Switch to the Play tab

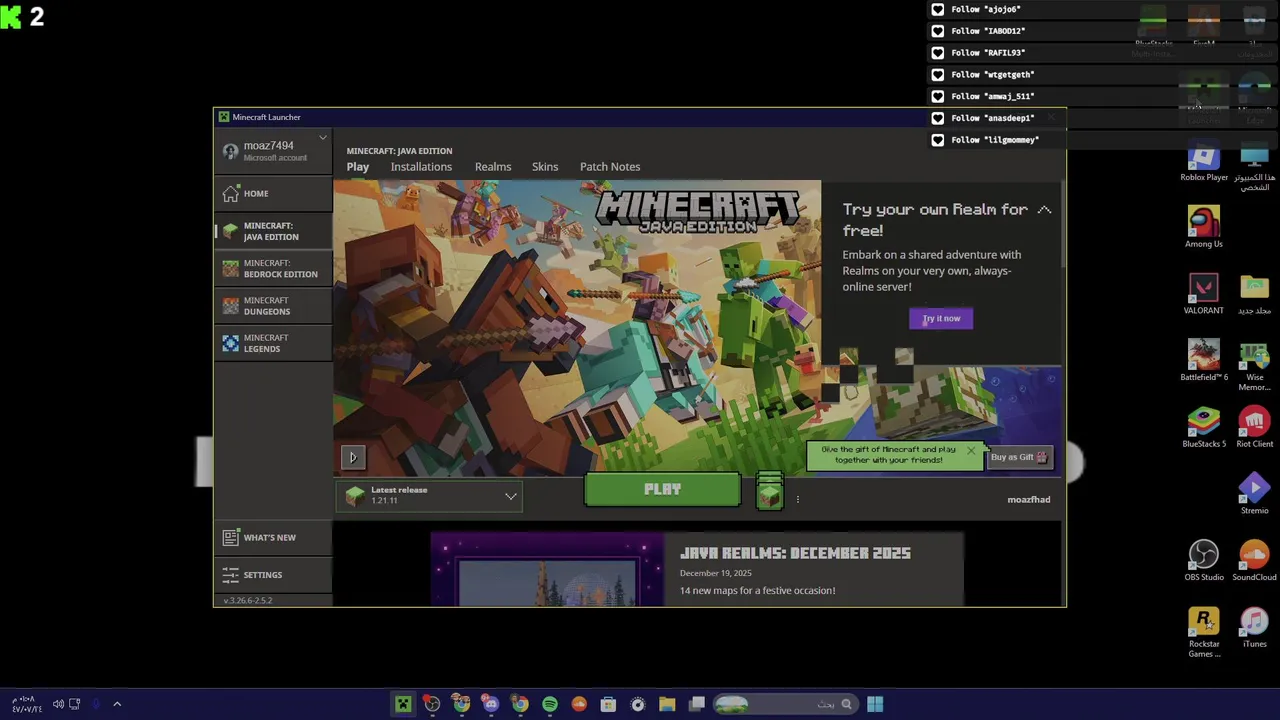(358, 167)
